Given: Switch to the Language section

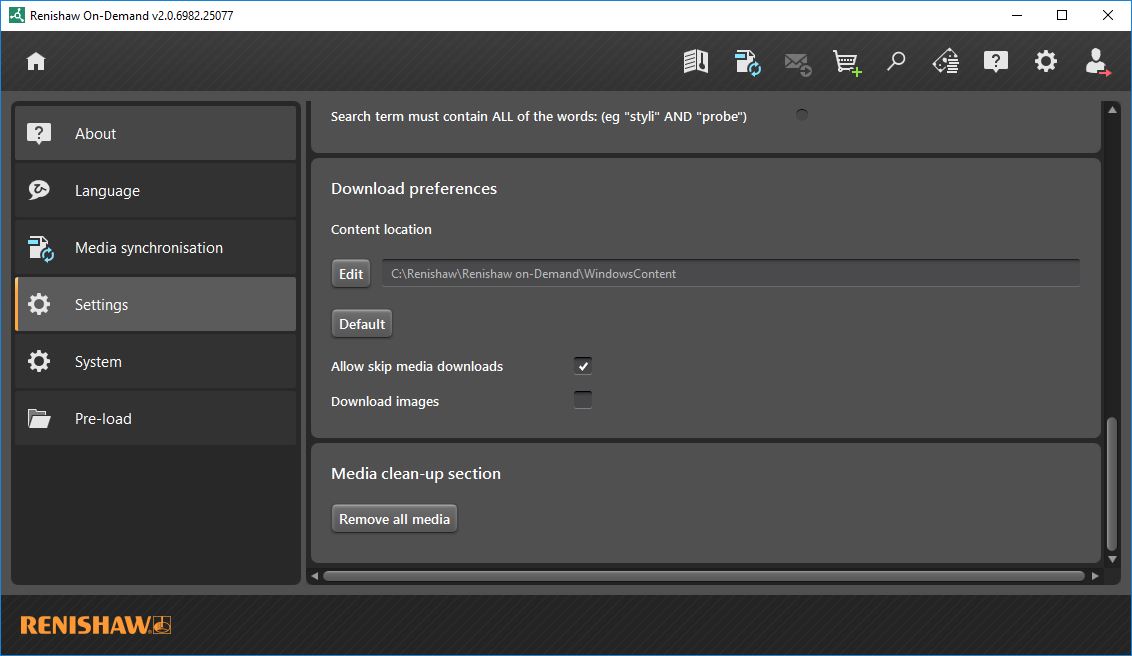Looking at the screenshot, I should (x=155, y=191).
